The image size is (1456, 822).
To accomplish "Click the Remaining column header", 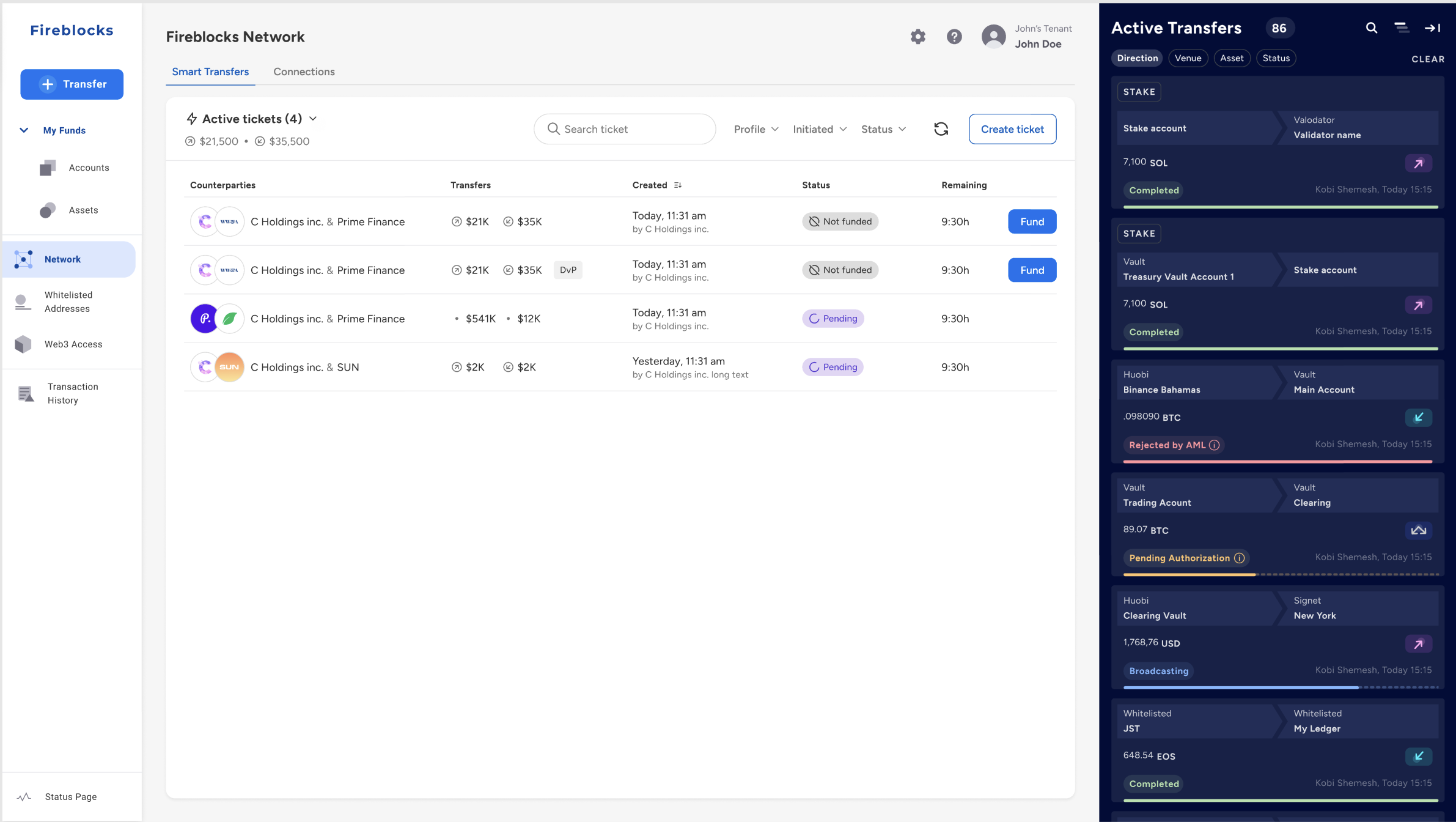I will click(x=963, y=185).
